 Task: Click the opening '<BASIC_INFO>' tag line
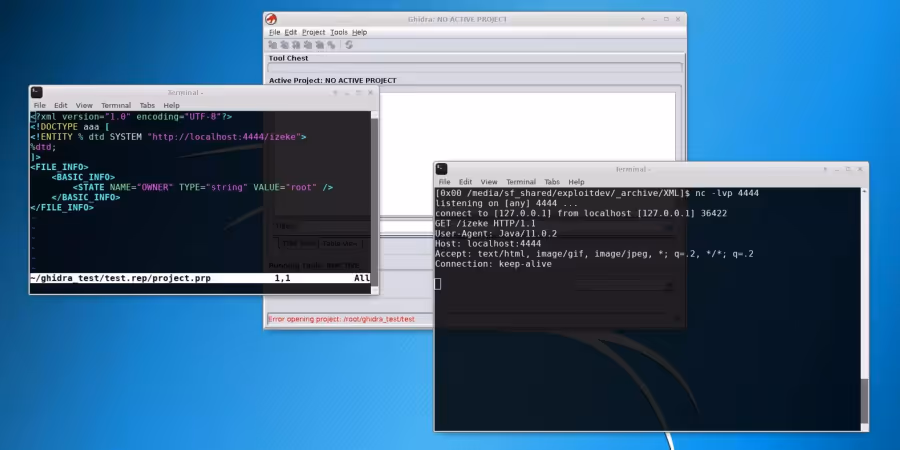[x=83, y=177]
